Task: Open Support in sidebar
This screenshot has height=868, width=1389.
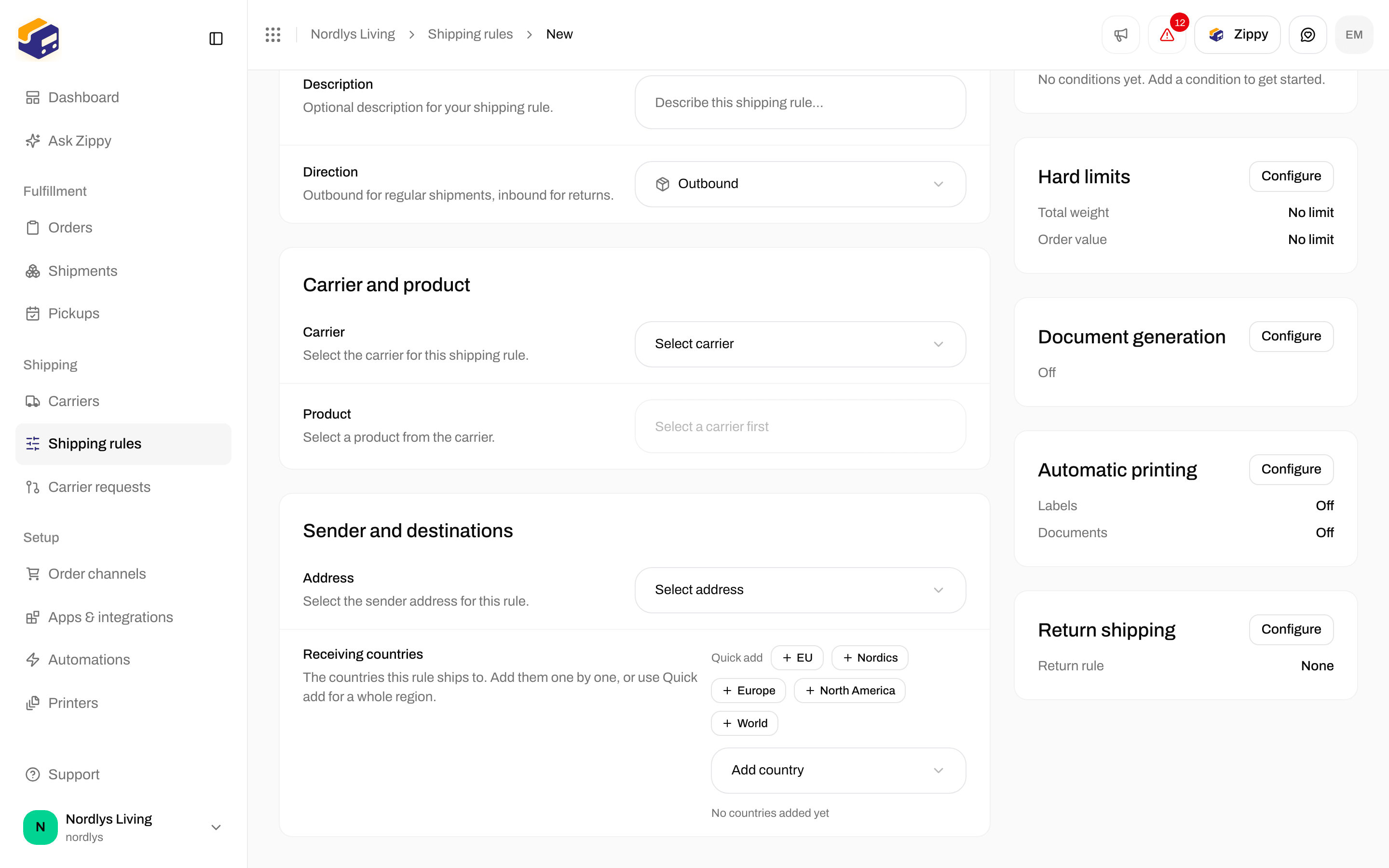Action: (123, 774)
